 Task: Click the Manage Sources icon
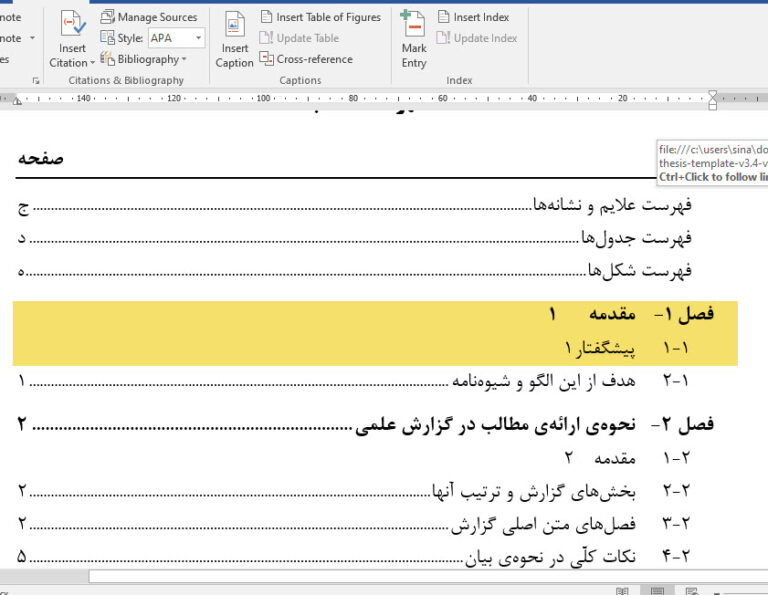[107, 17]
